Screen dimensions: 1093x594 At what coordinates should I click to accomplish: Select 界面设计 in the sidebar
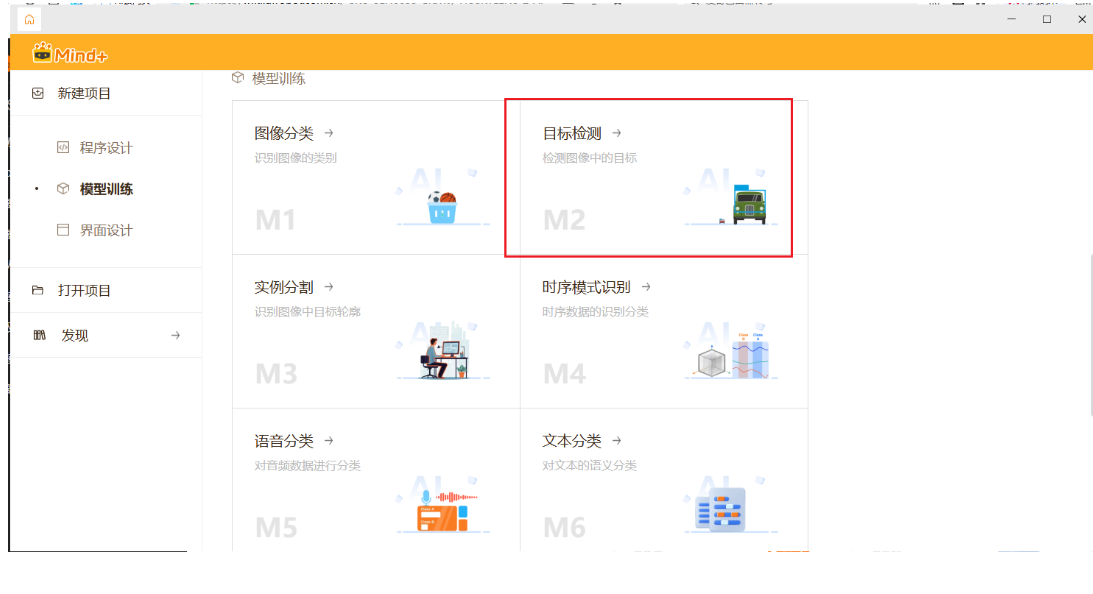106,230
